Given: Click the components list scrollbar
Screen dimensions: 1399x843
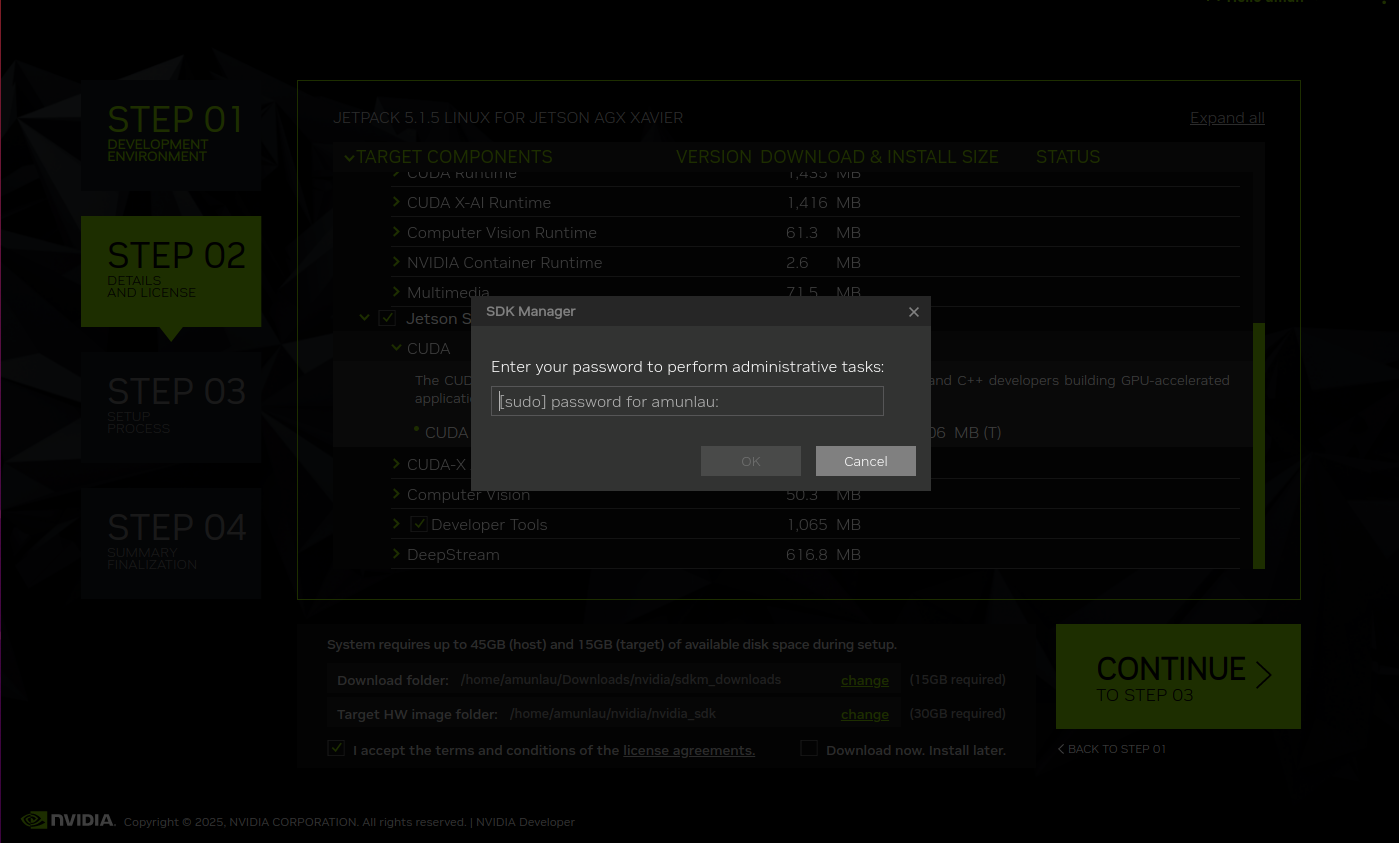Looking at the screenshot, I should coord(1259,446).
